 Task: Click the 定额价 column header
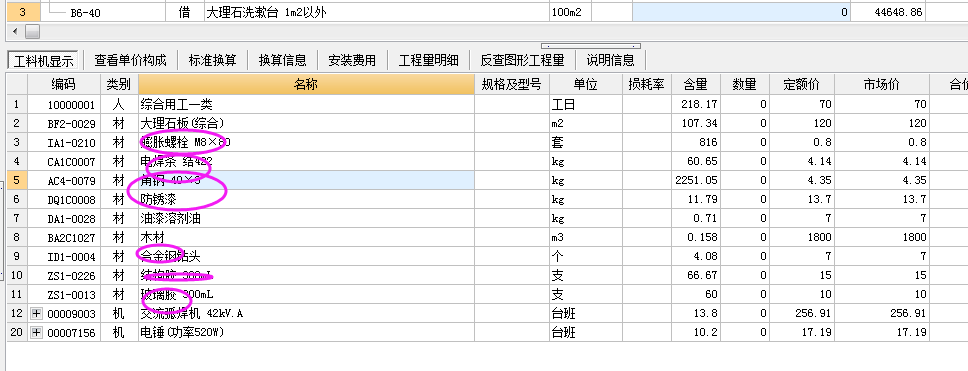pyautogui.click(x=803, y=85)
